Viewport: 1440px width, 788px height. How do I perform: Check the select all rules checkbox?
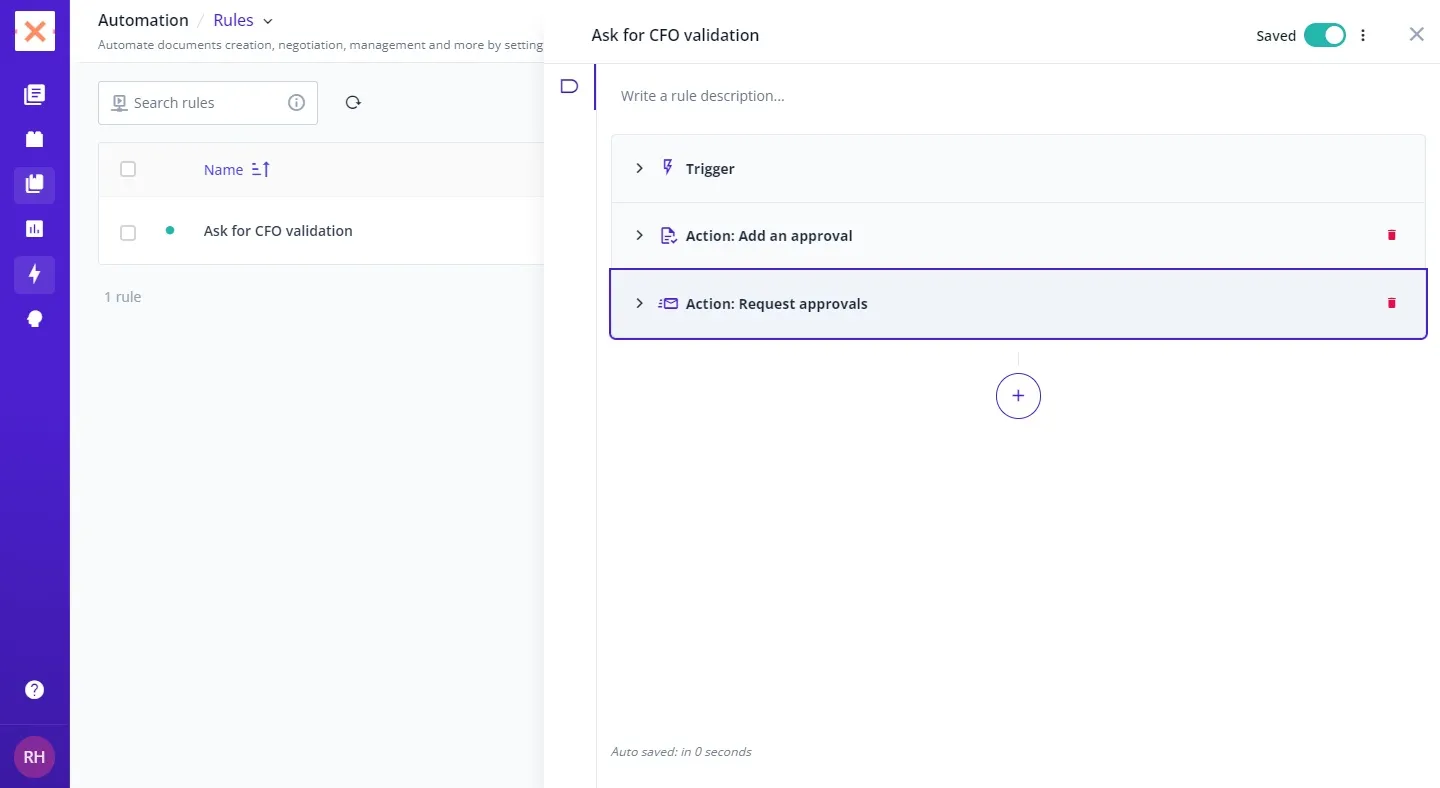tap(128, 169)
